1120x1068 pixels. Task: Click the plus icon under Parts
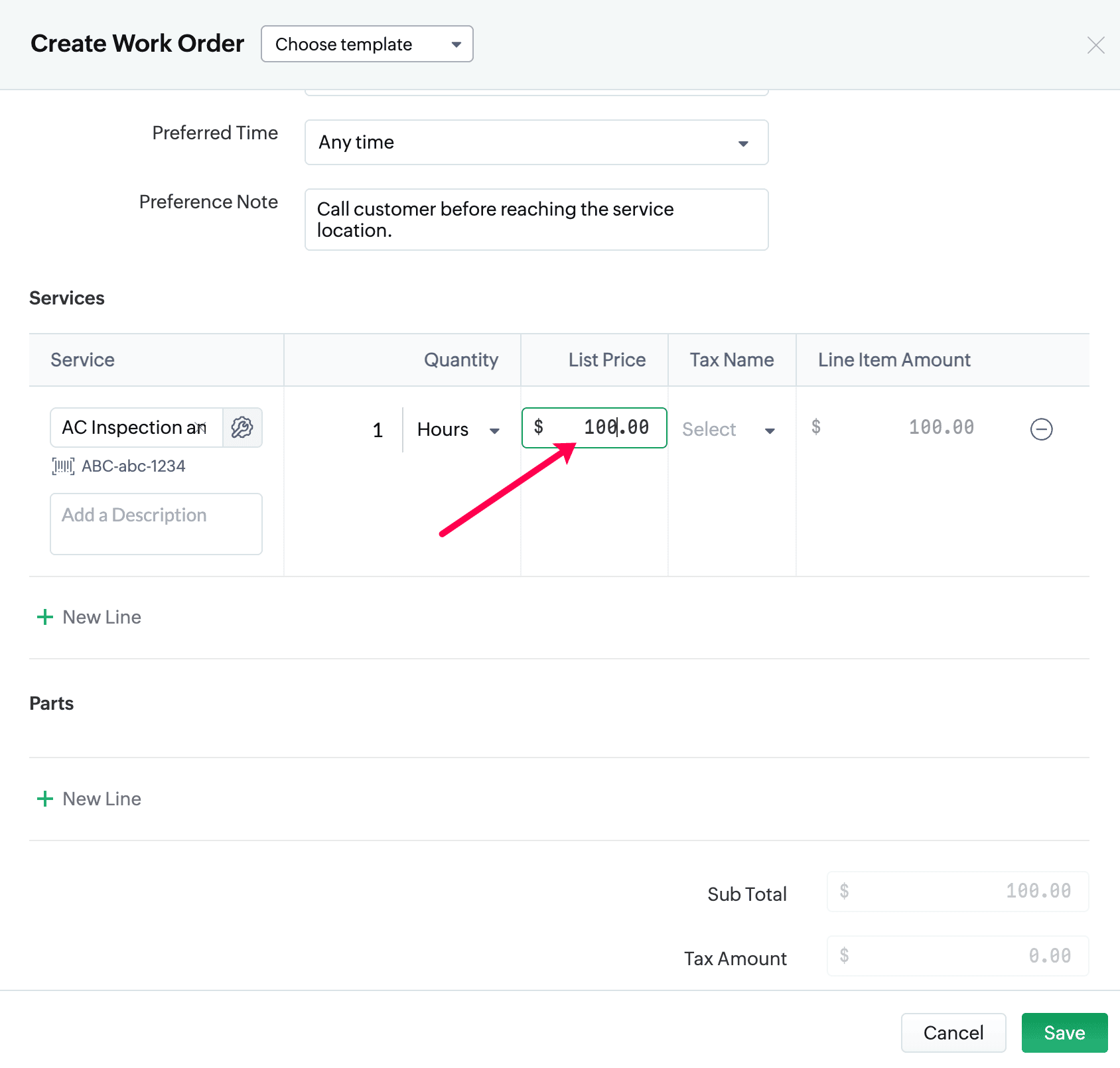[x=45, y=799]
